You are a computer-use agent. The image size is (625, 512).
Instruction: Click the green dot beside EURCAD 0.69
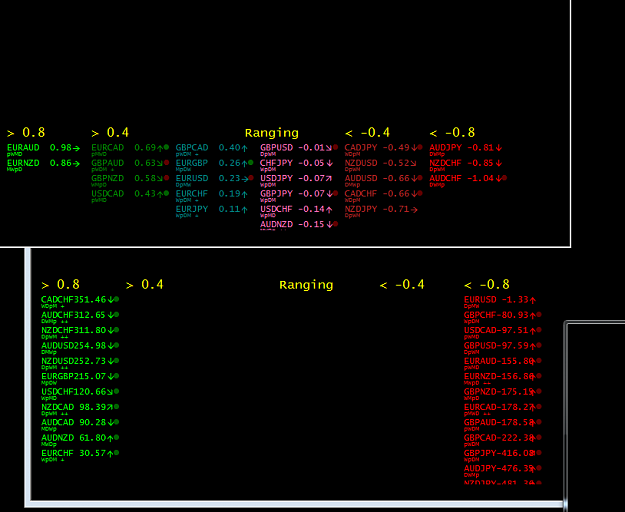(166, 147)
